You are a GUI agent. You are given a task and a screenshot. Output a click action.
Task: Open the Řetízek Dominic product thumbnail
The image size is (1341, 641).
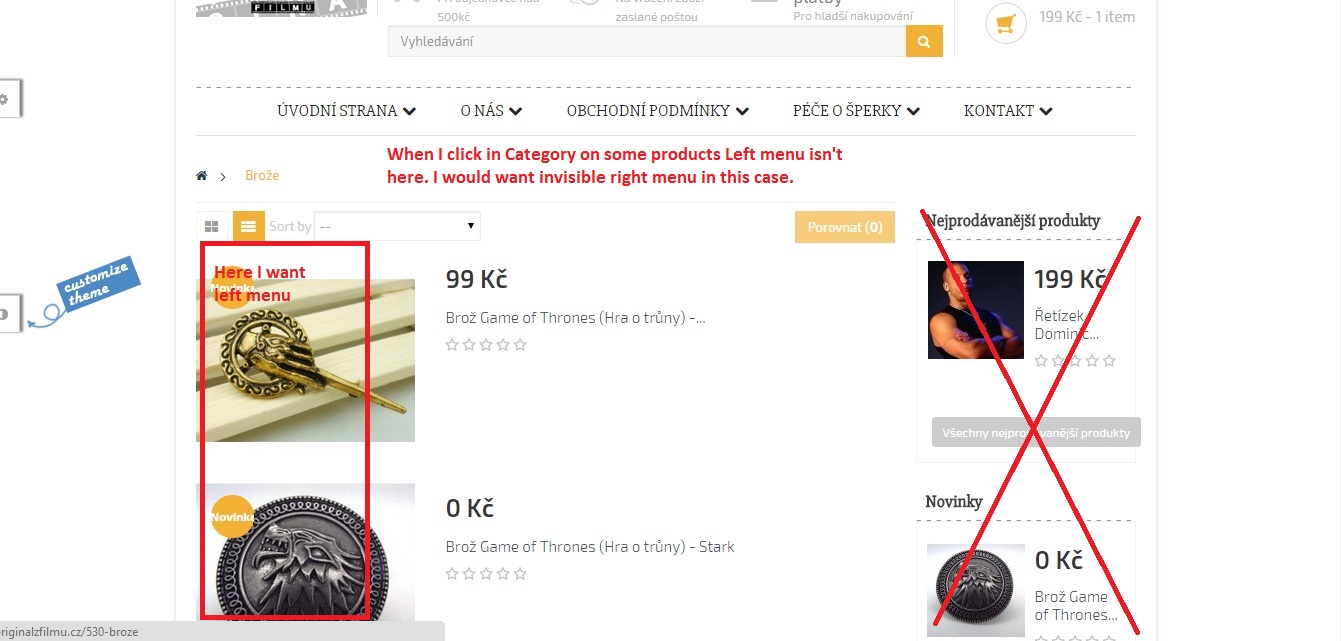[x=976, y=310]
